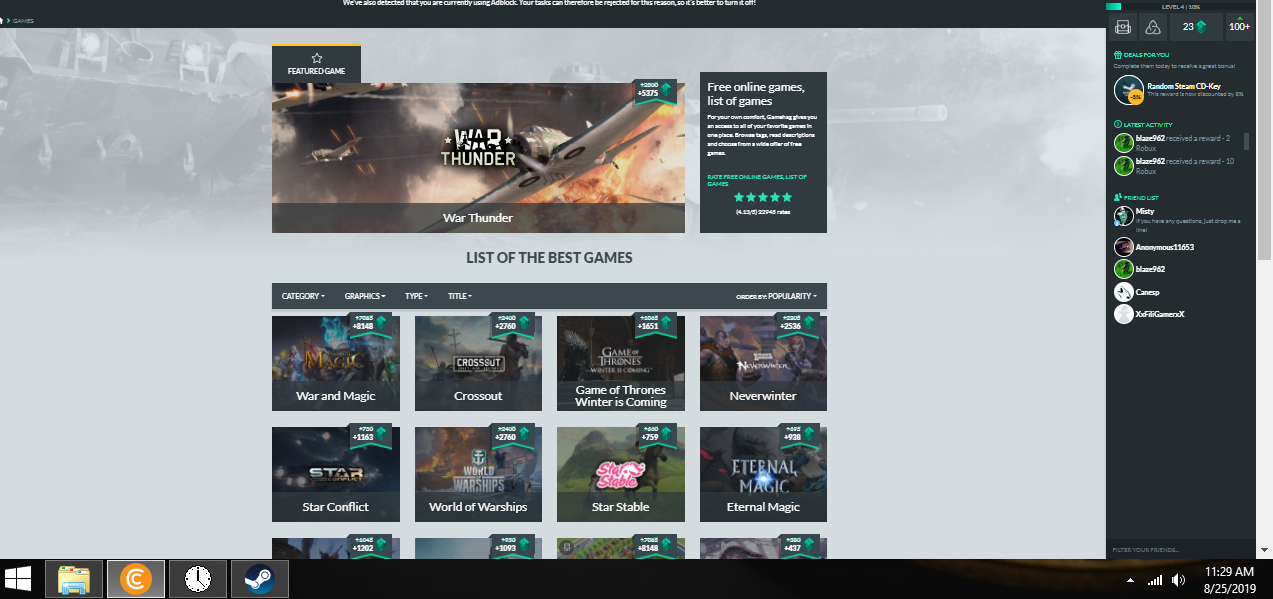
Task: Click the page vertical scrollbar
Action: [x=1266, y=130]
